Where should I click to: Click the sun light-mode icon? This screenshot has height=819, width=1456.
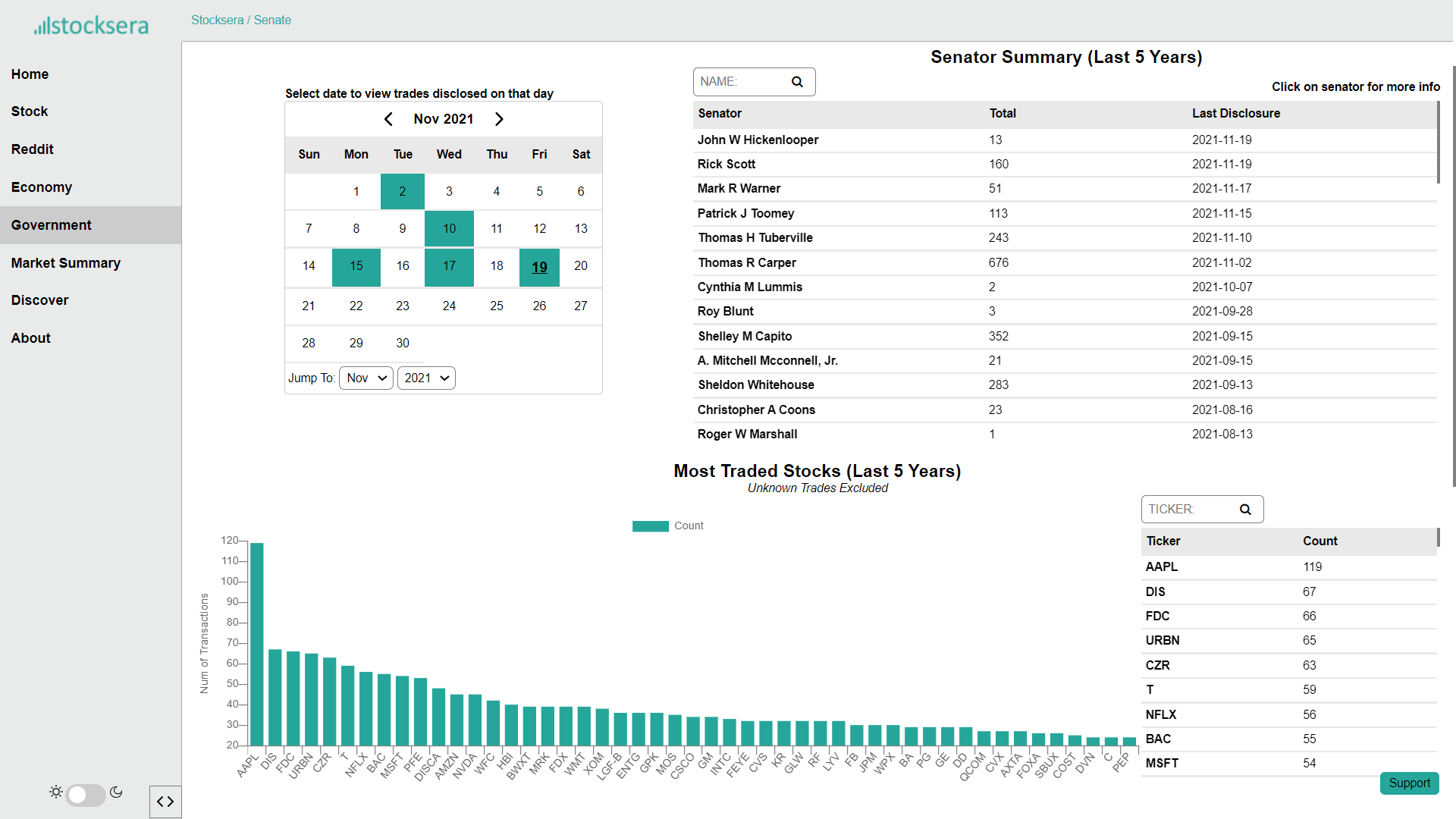tap(55, 792)
